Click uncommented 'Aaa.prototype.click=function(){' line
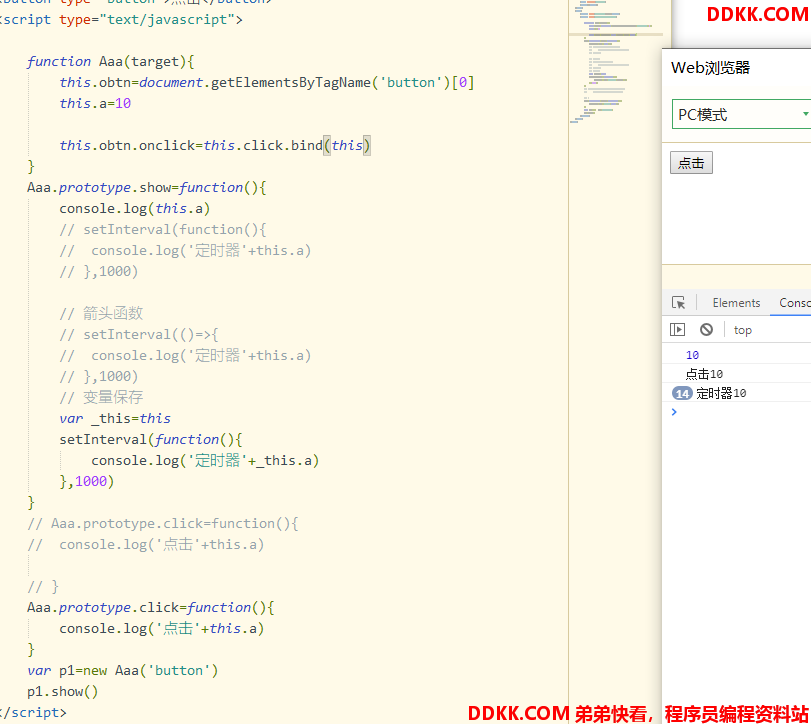 151,608
